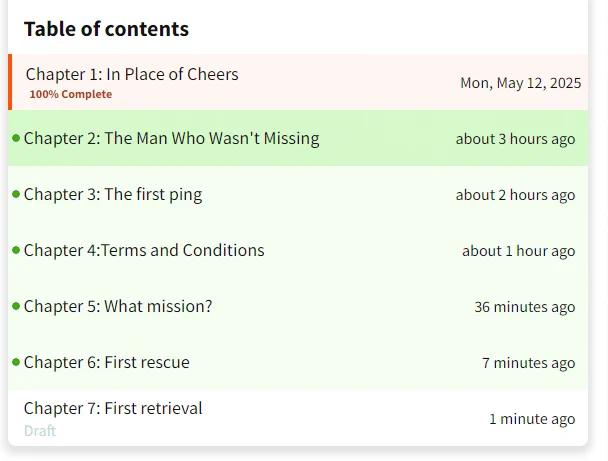Open Chapter 3: The first ping
The image size is (608, 461).
298,194
